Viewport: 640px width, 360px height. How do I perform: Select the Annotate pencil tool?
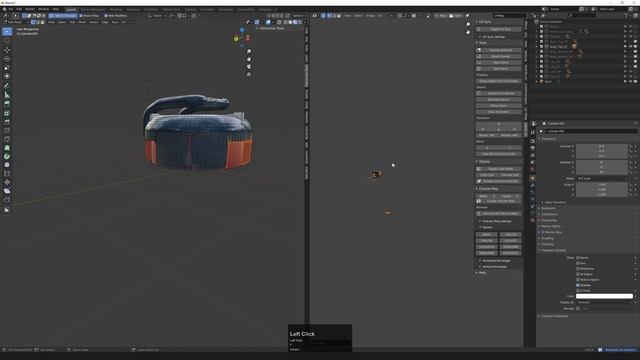(7, 86)
